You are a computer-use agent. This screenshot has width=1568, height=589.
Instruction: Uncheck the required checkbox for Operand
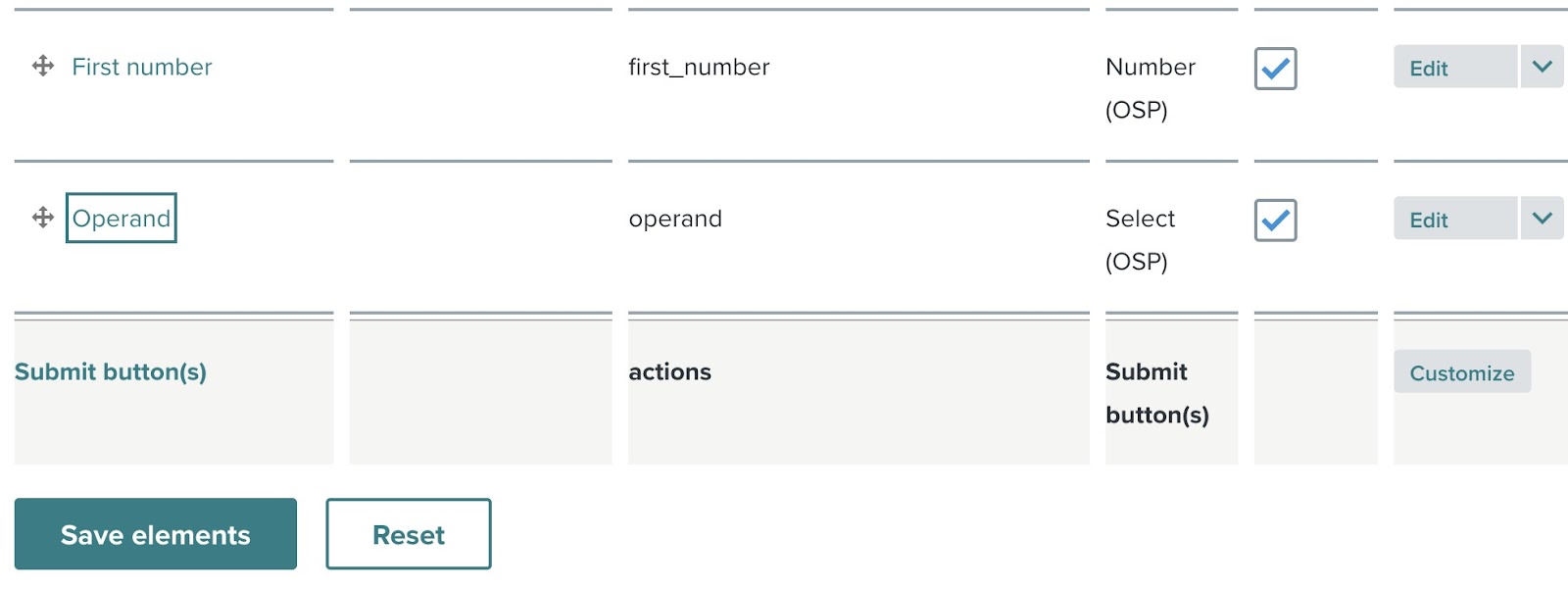(x=1275, y=221)
